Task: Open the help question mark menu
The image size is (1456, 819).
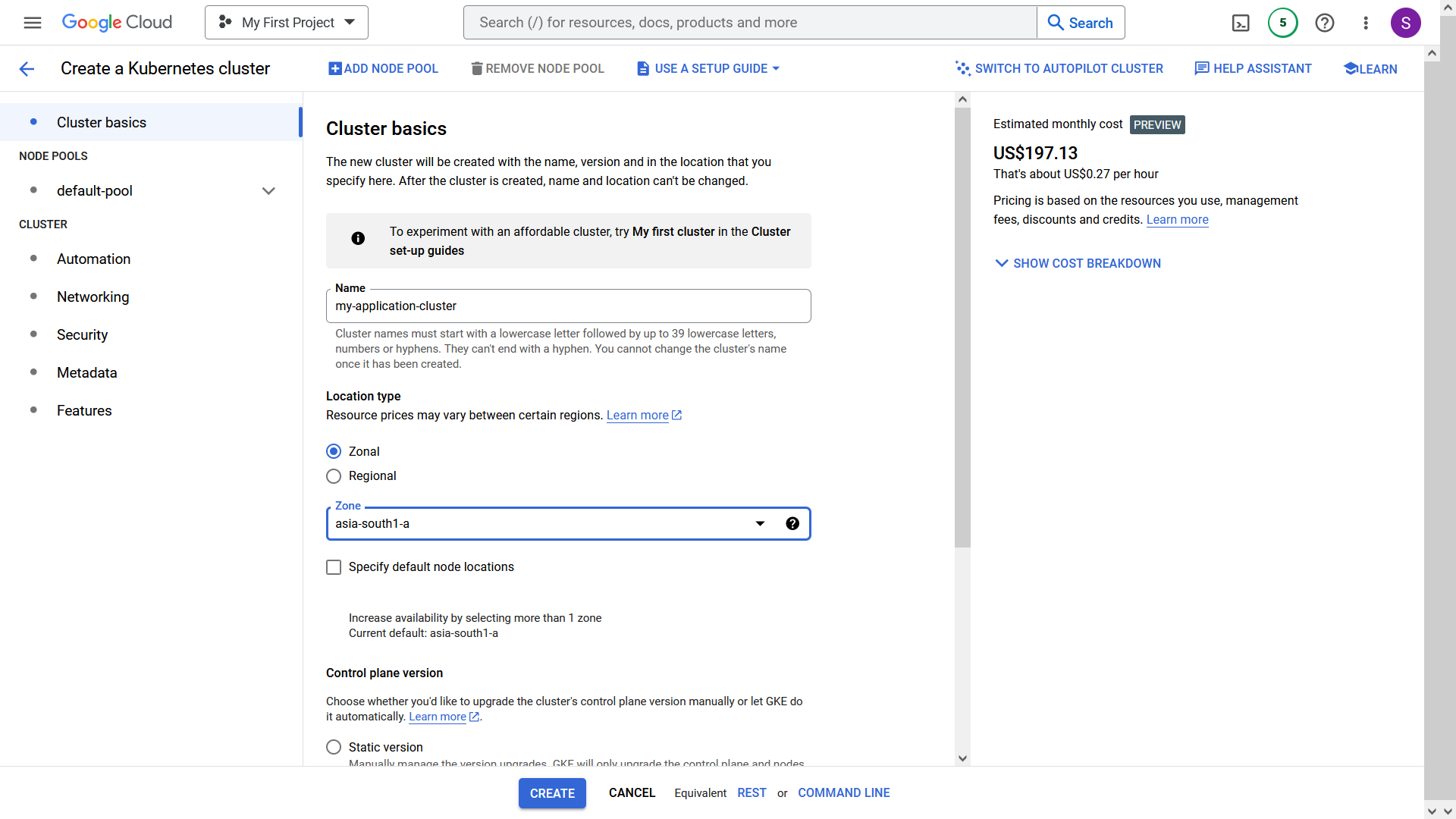Action: [1325, 23]
